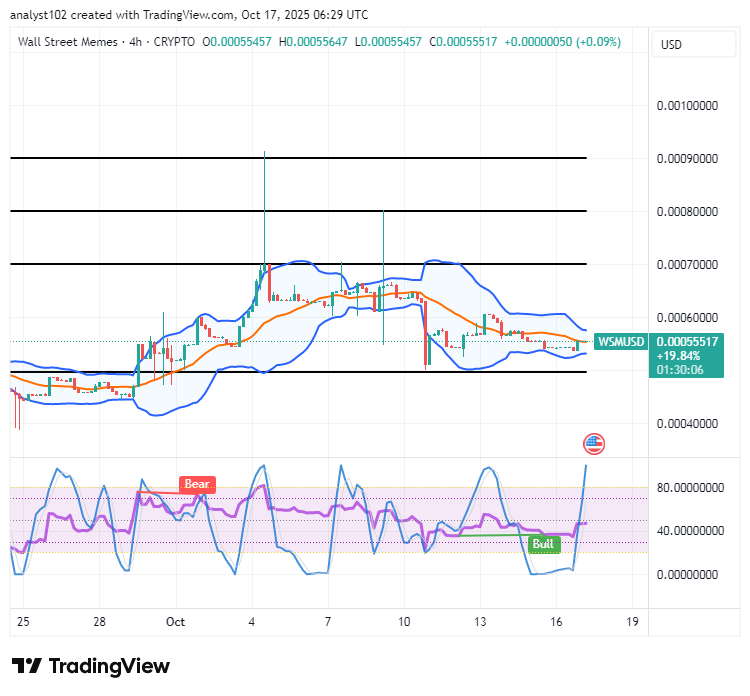Click the date label 25 on time axis
The width and height of the screenshot is (750, 696).
23,622
